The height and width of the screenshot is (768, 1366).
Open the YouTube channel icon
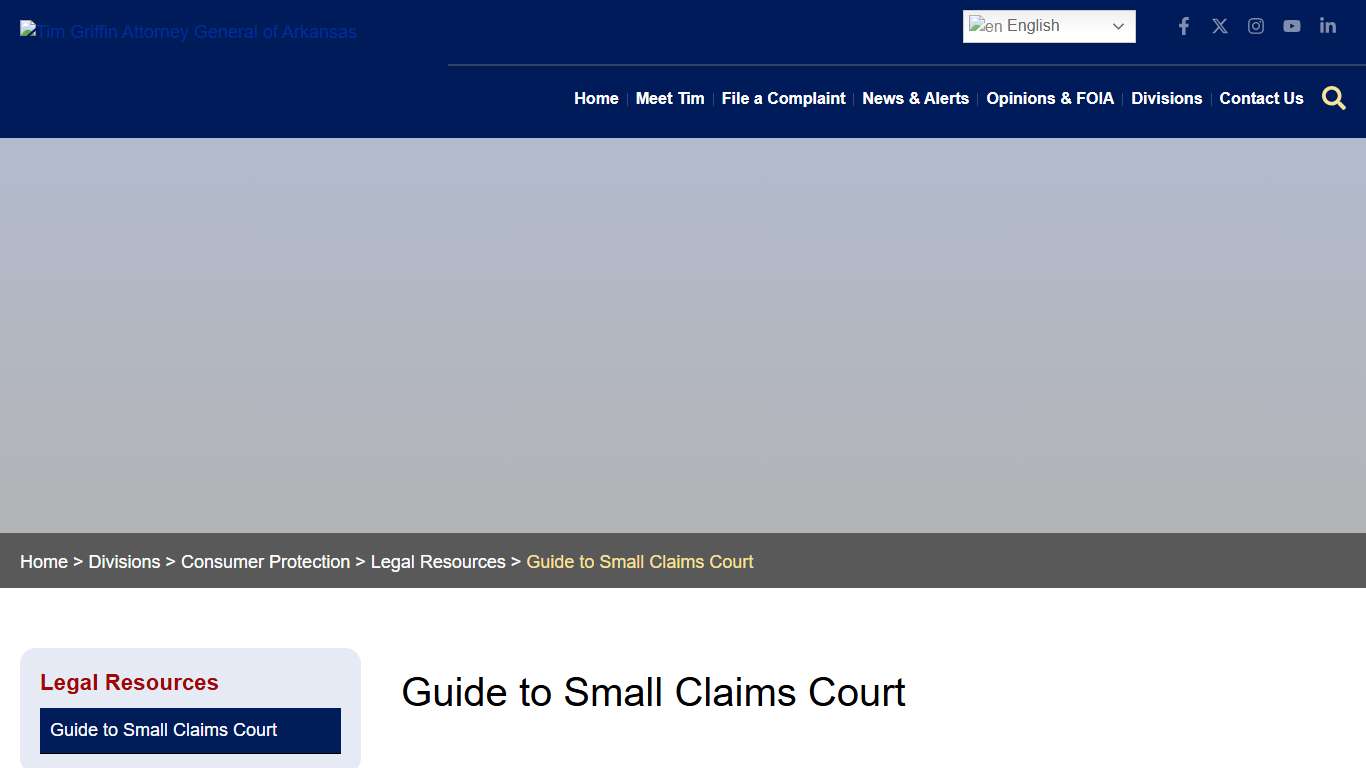tap(1292, 26)
